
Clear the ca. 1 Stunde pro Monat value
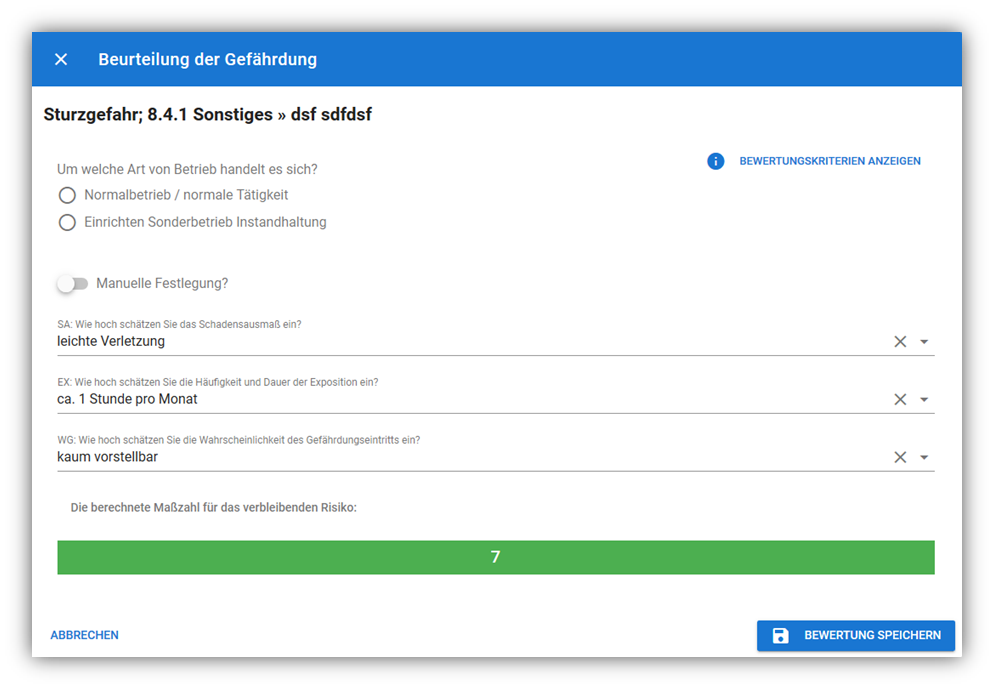click(900, 399)
